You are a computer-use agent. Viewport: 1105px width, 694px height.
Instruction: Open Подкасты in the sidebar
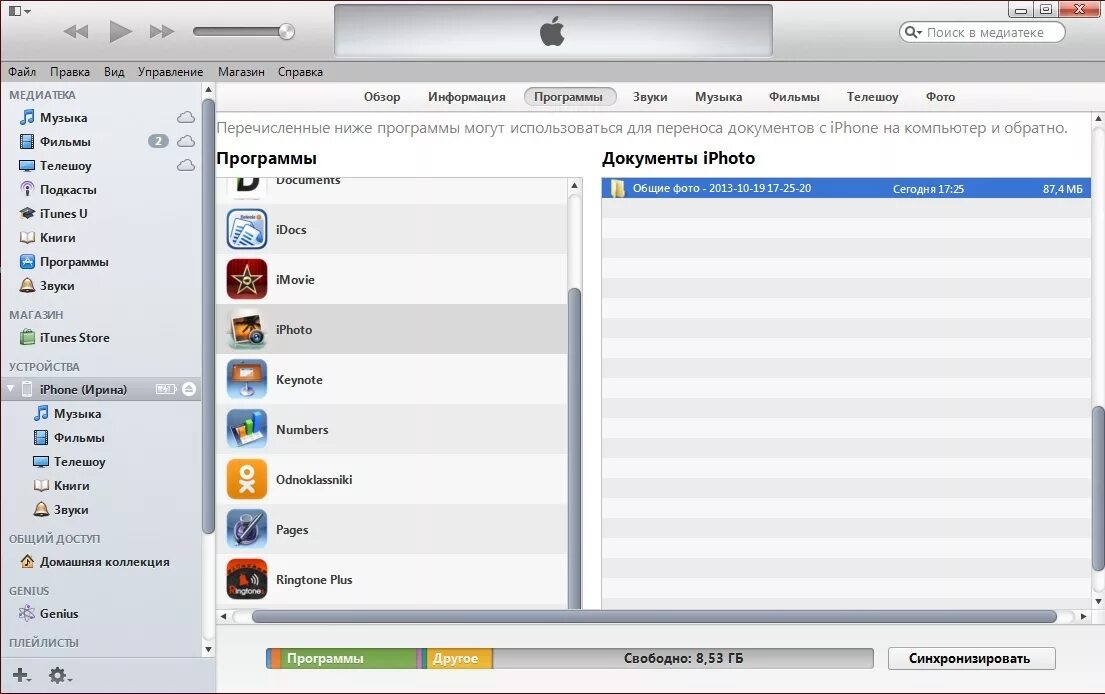pyautogui.click(x=68, y=190)
